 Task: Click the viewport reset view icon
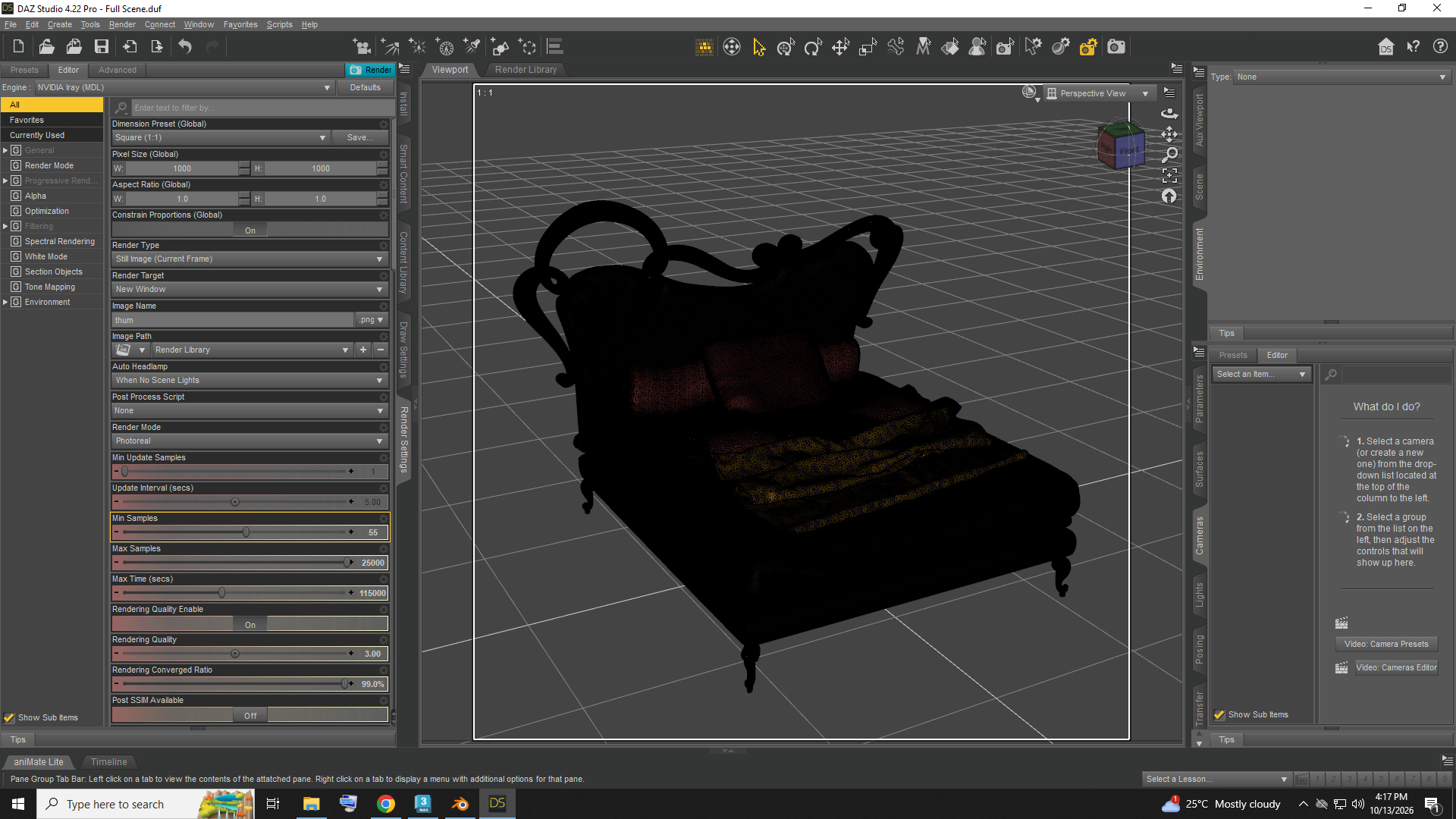pyautogui.click(x=1169, y=196)
